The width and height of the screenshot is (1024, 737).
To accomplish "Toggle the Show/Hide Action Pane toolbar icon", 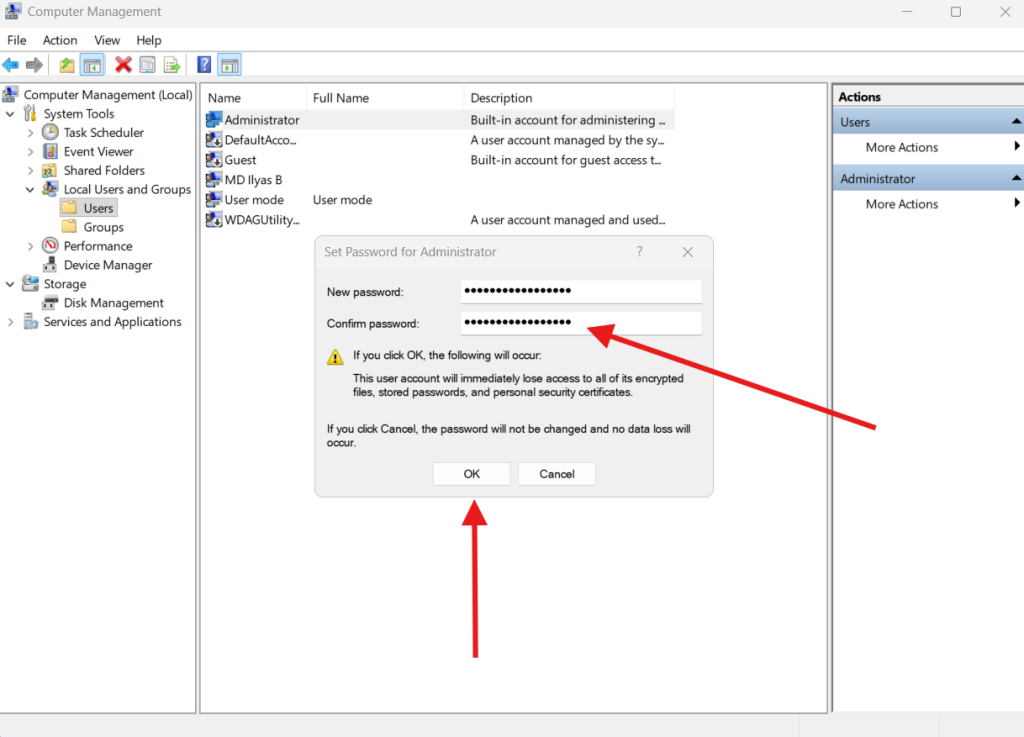I will [229, 64].
